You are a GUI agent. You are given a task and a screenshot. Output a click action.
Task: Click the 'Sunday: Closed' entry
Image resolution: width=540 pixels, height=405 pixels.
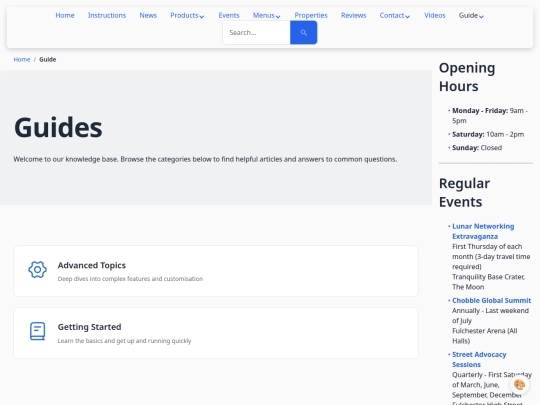[x=477, y=148]
